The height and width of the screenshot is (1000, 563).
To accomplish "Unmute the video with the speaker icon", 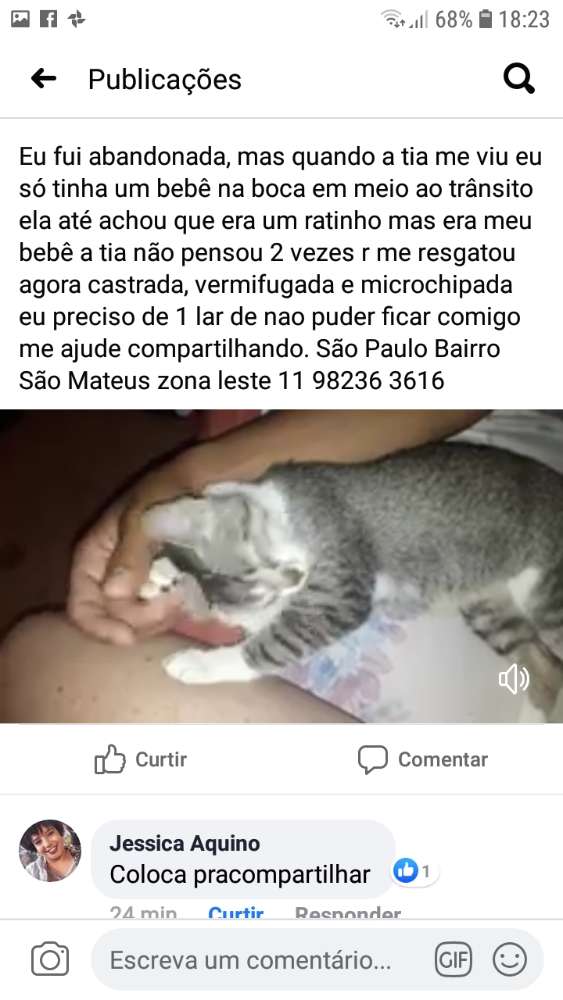I will (x=514, y=679).
